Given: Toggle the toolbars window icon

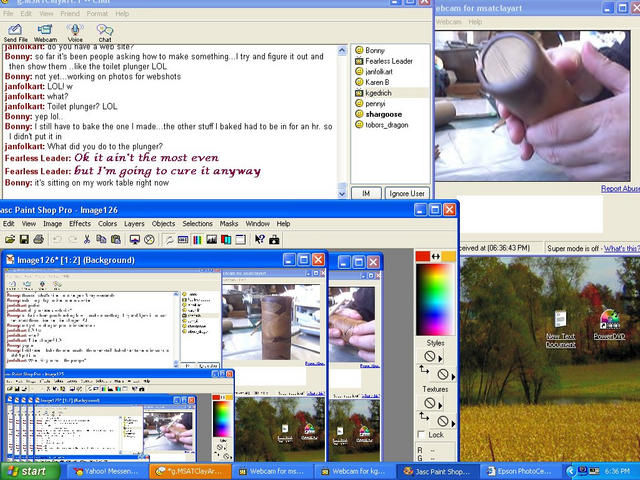Looking at the screenshot, I should click(240, 240).
